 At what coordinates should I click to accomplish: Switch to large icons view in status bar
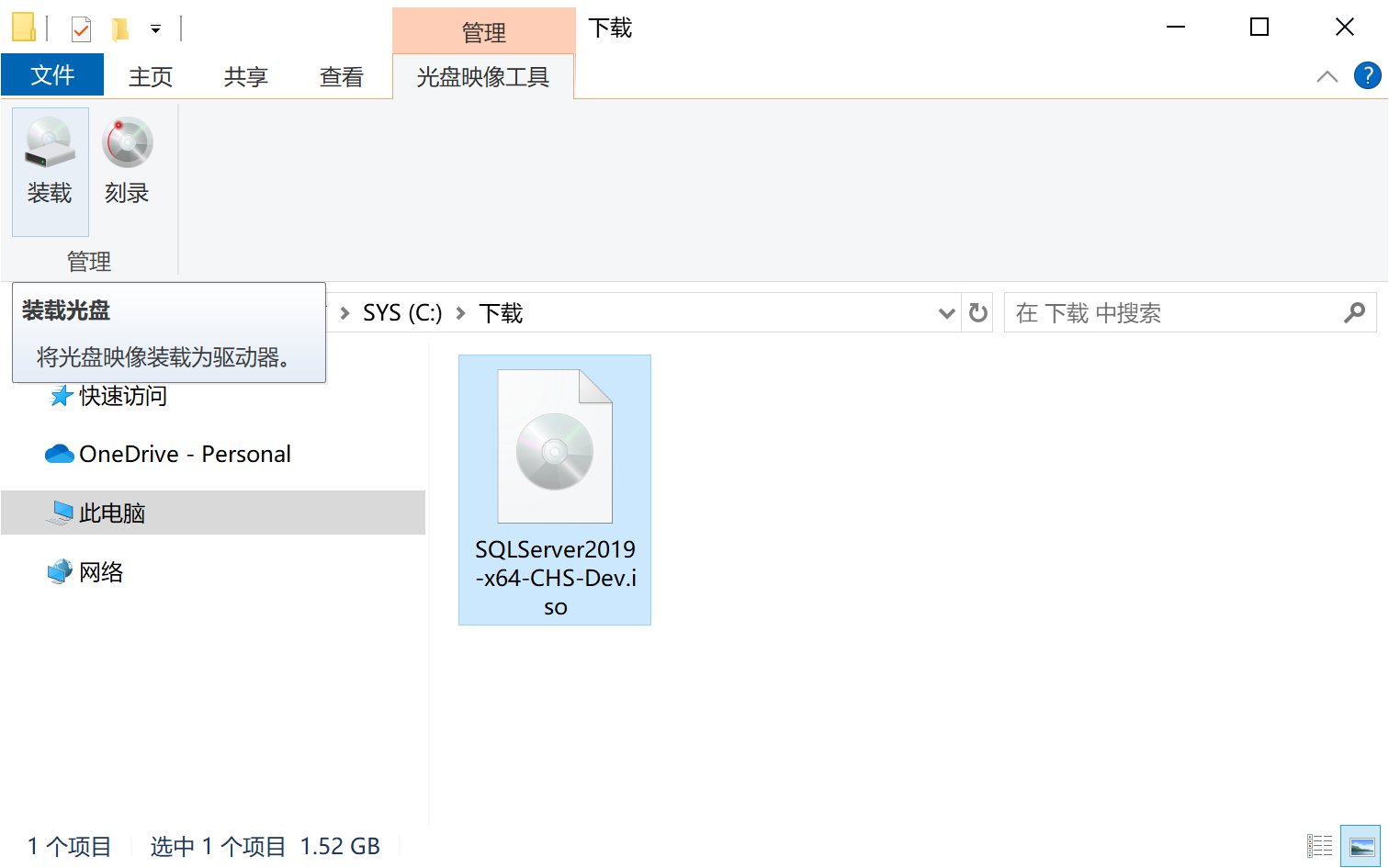tap(1361, 846)
